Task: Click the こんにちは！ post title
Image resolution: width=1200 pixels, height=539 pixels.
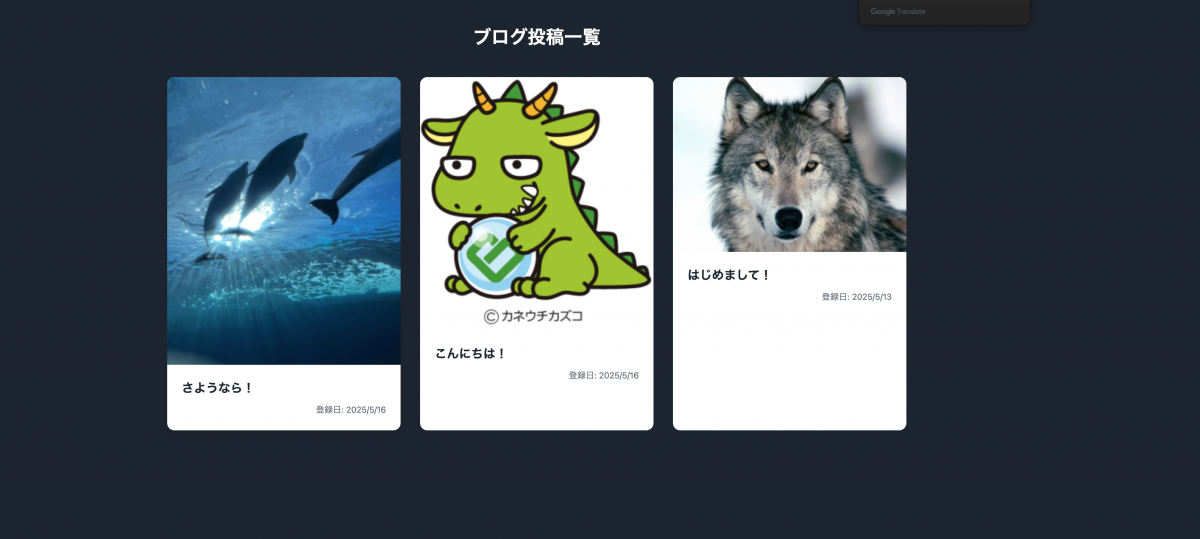Action: (x=471, y=354)
